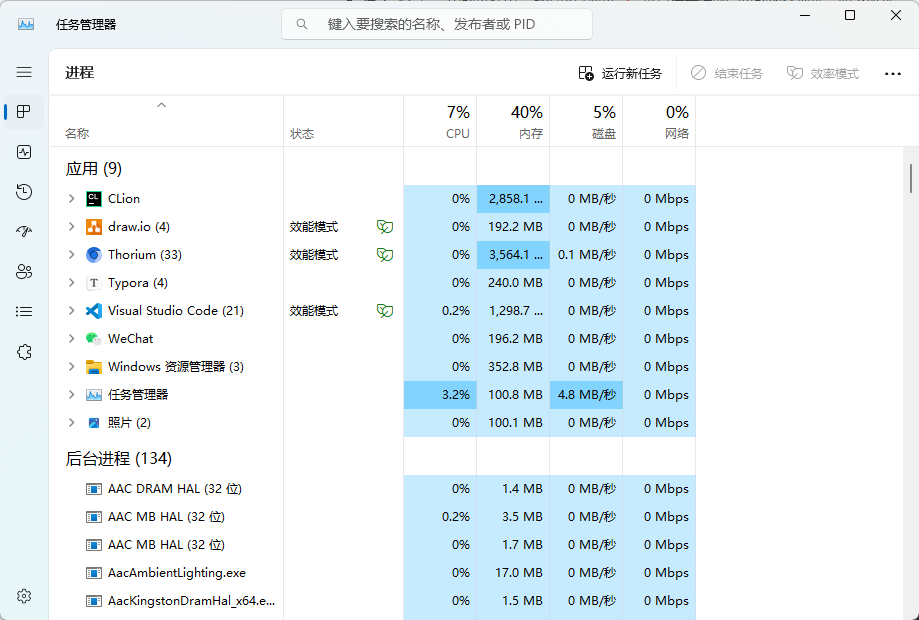This screenshot has width=919, height=620.
Task: Expand the 照片 process group
Action: tap(70, 422)
